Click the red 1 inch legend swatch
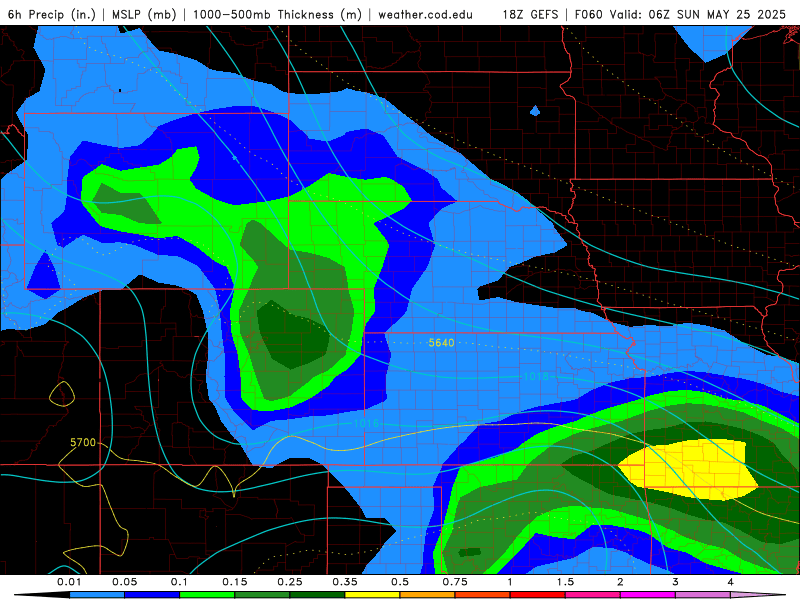 click(538, 595)
